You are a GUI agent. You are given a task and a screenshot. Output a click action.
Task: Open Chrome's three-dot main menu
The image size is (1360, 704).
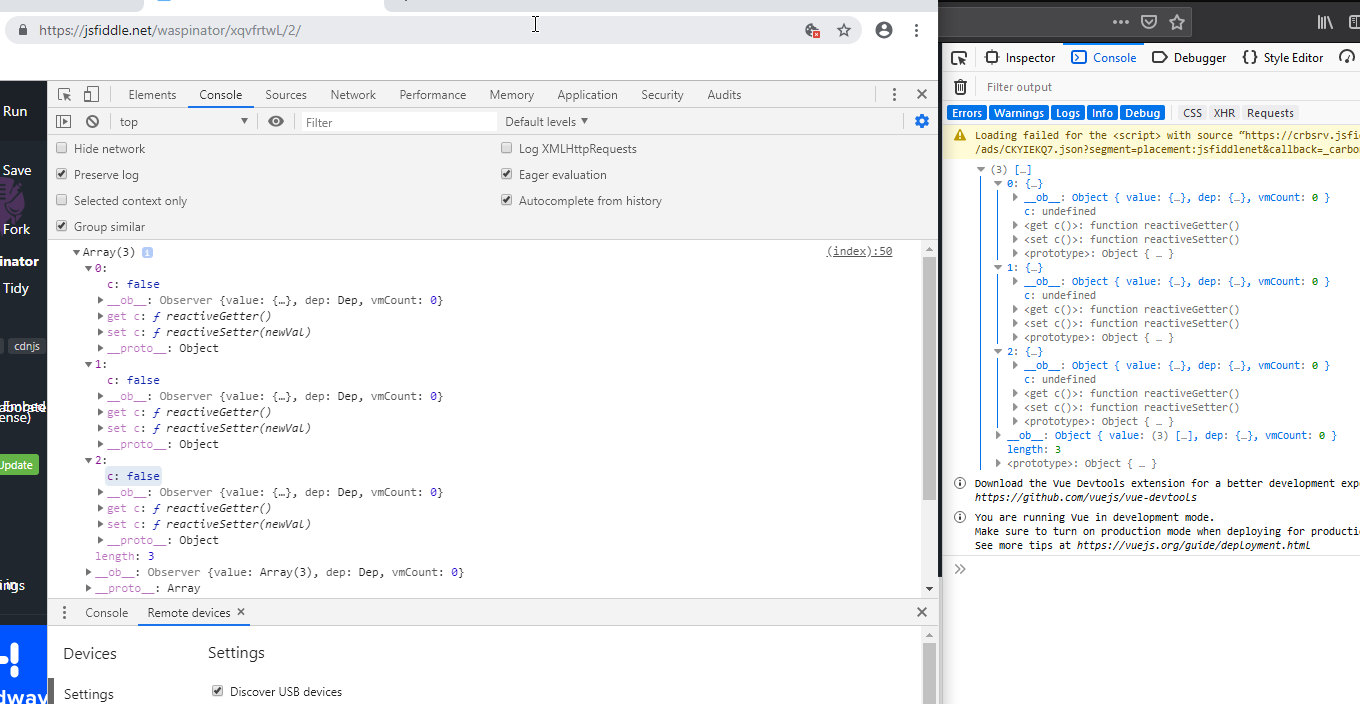pyautogui.click(x=916, y=30)
